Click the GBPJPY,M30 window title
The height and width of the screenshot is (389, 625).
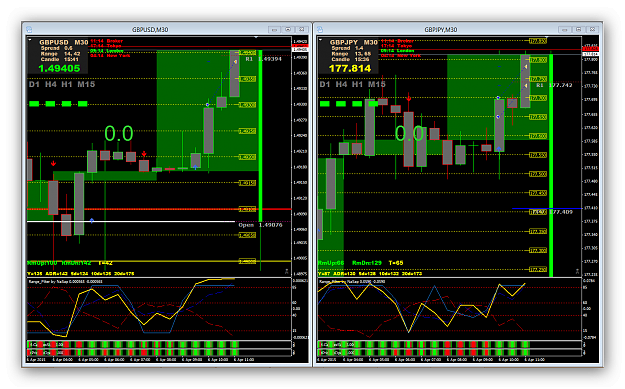440,29
